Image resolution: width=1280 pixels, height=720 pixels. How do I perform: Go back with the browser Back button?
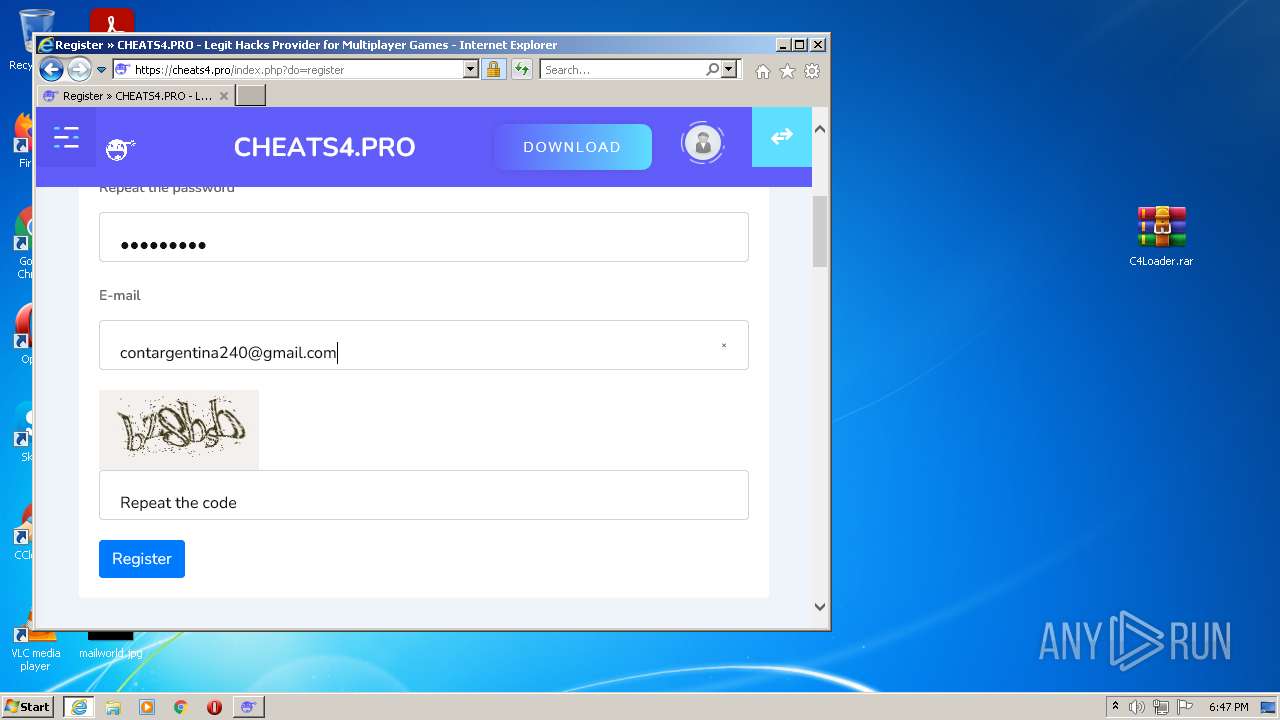(51, 69)
